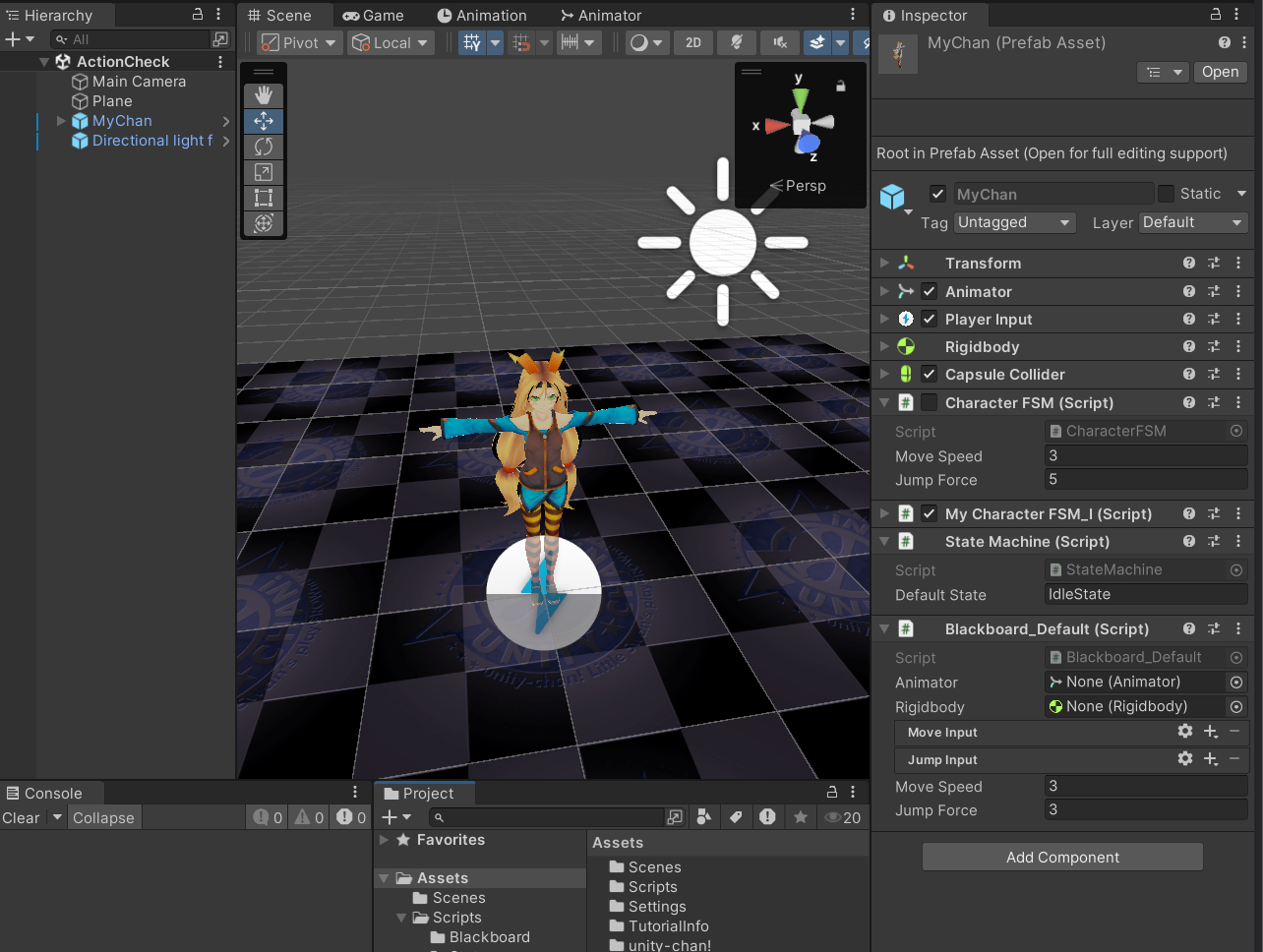Open the Clear options dropdown in Console
The width and height of the screenshot is (1263, 952).
(x=57, y=817)
